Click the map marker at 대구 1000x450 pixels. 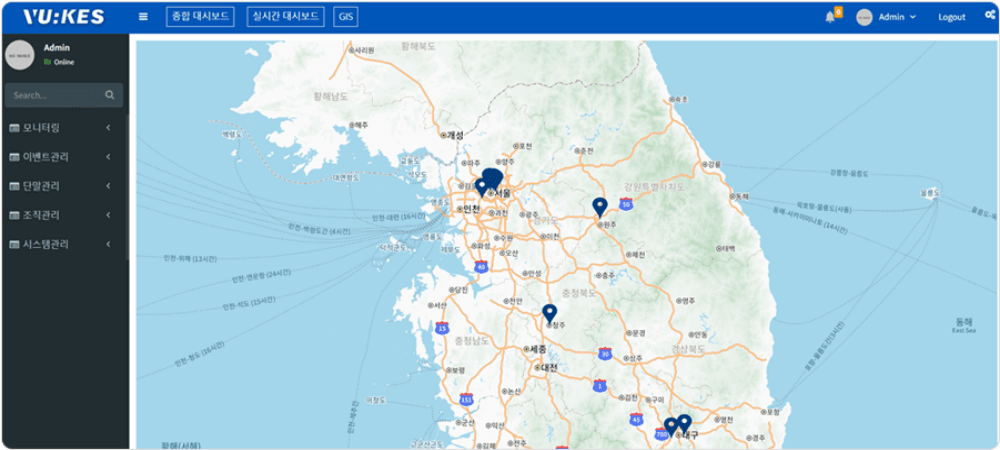coord(684,423)
